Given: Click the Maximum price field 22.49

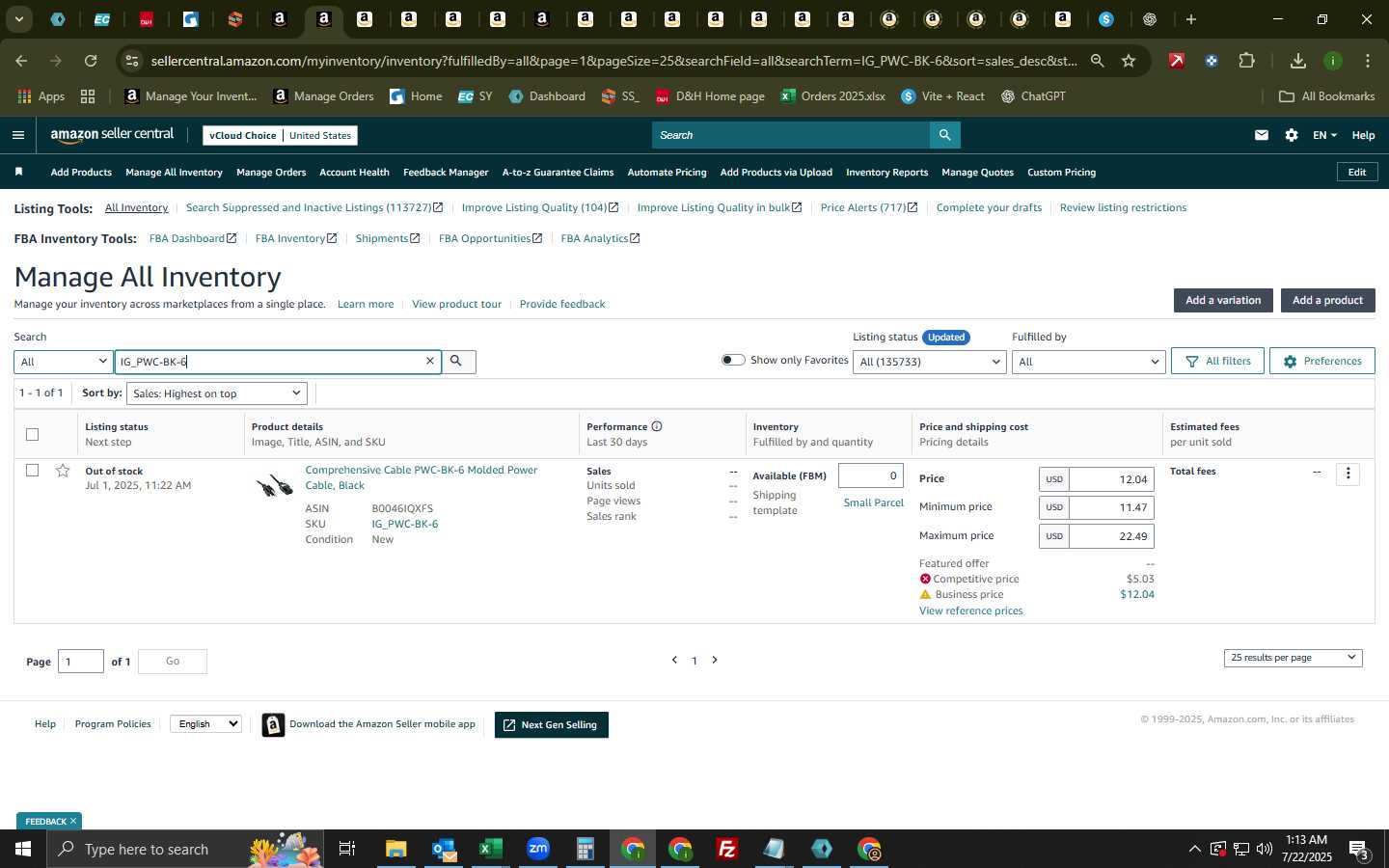Looking at the screenshot, I should 1111,536.
